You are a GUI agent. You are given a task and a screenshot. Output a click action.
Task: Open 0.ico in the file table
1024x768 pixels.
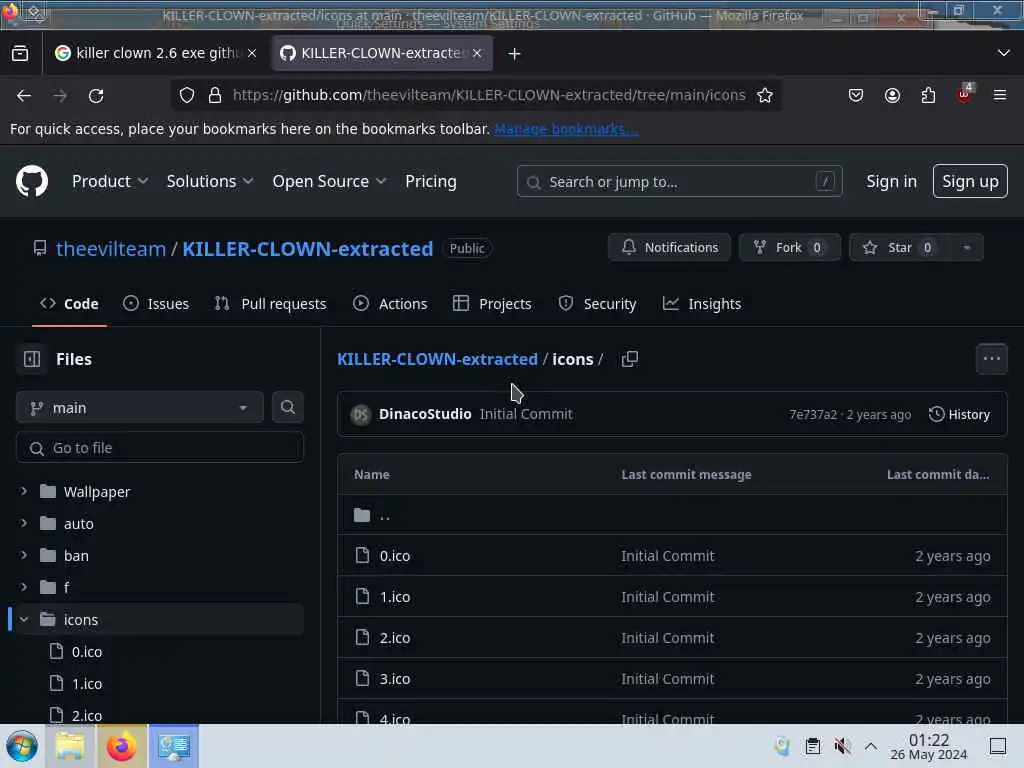[395, 556]
